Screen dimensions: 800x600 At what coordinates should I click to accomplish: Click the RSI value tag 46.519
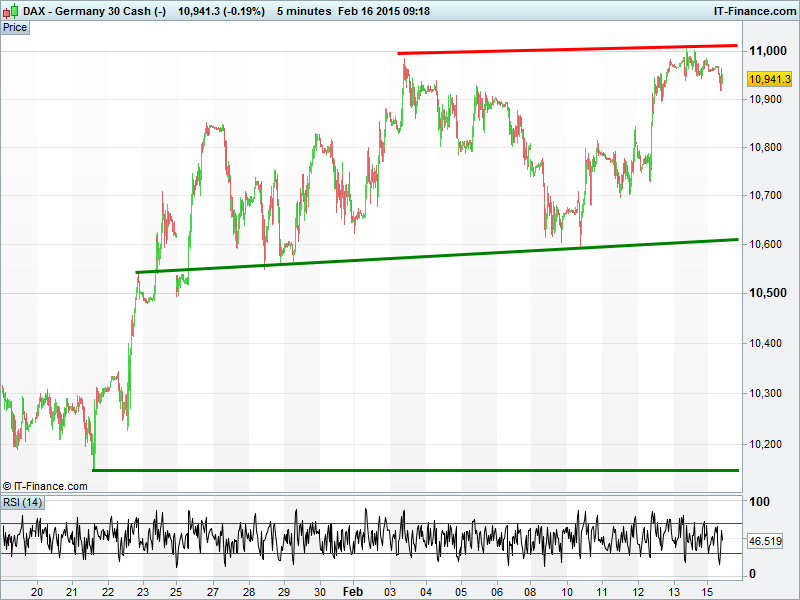click(x=764, y=541)
